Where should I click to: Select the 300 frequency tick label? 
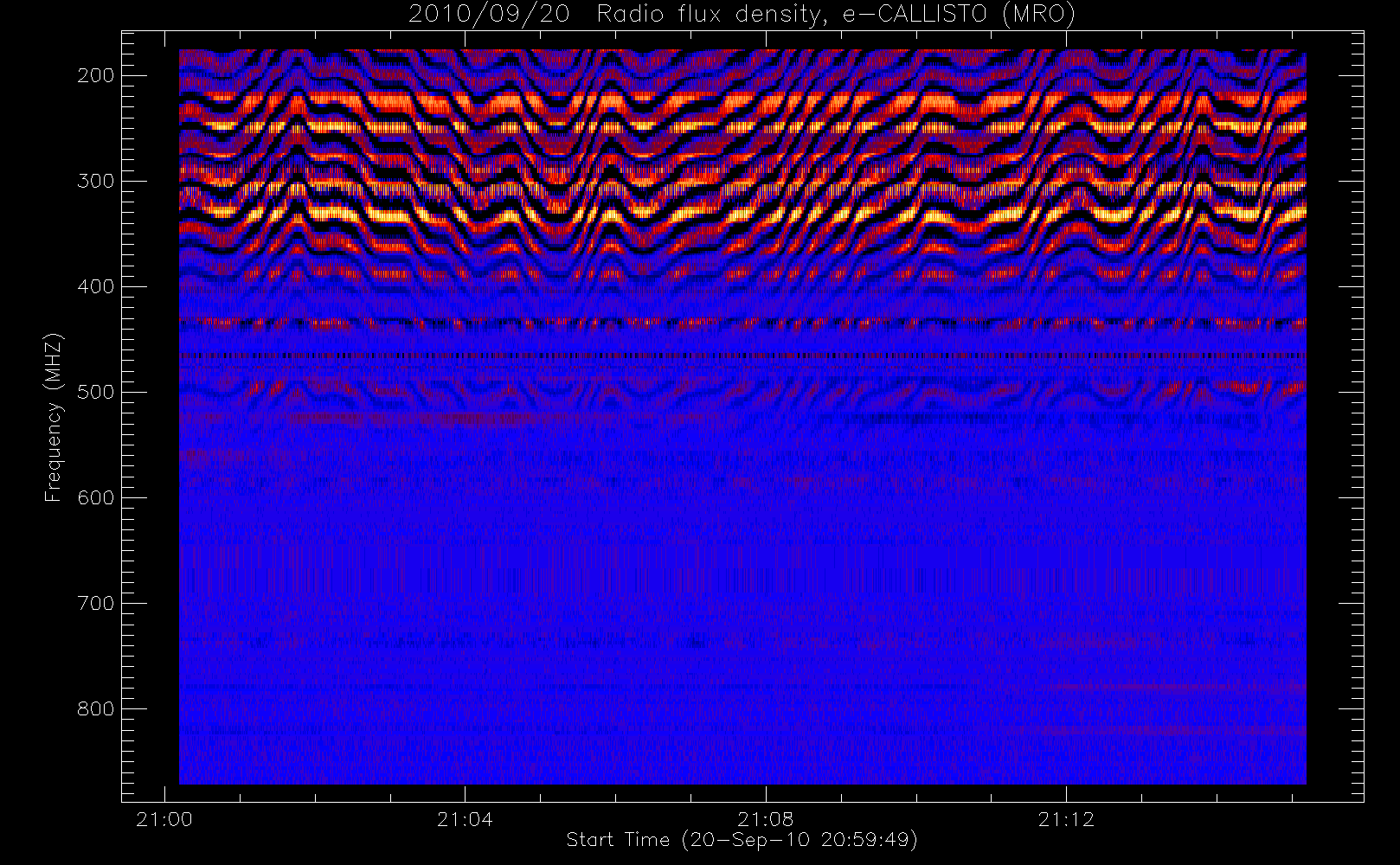pos(96,181)
